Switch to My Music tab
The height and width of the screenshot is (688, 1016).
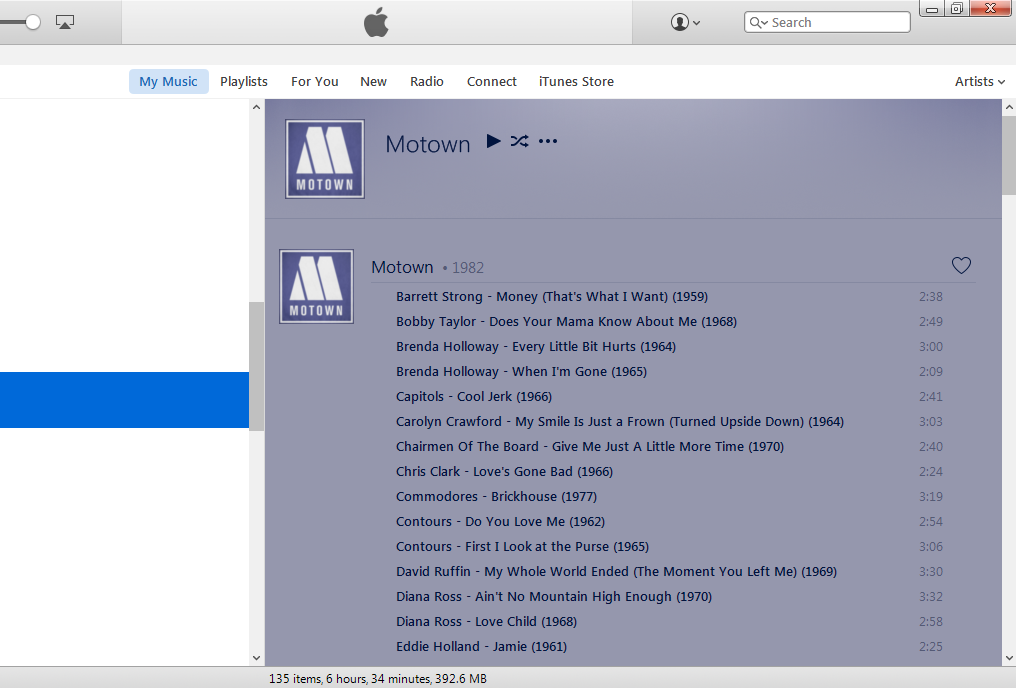coord(168,82)
